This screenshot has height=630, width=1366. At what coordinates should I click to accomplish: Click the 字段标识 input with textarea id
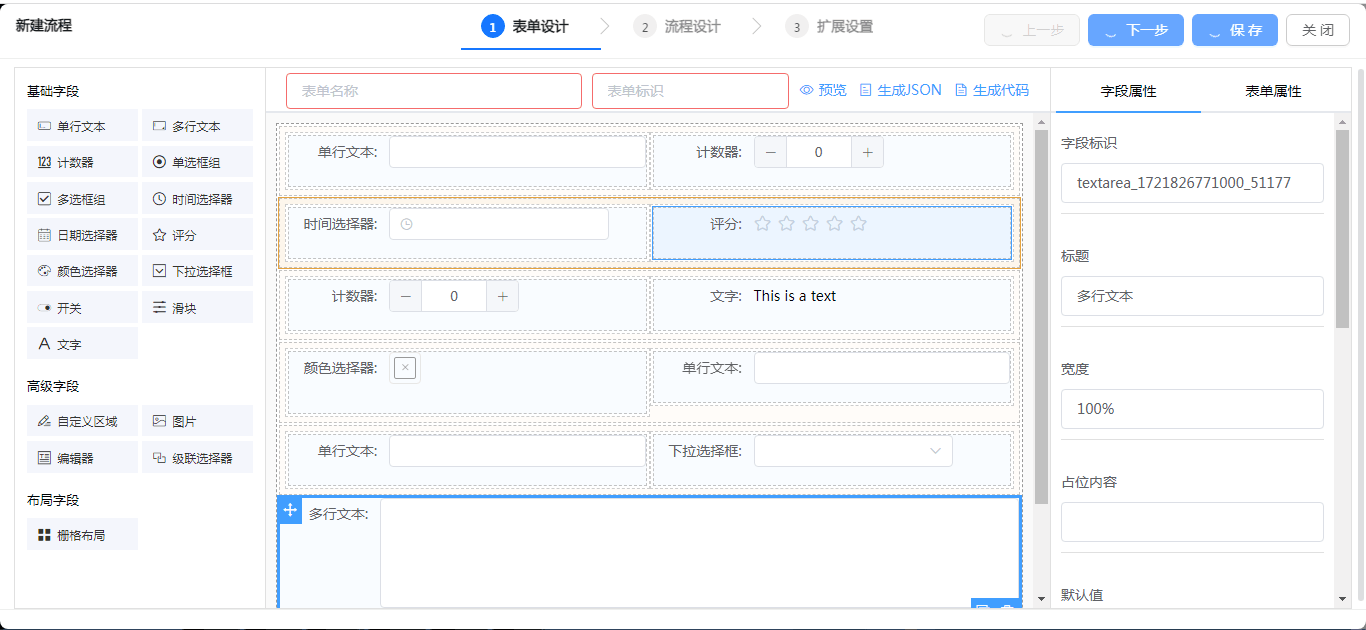tap(1192, 183)
